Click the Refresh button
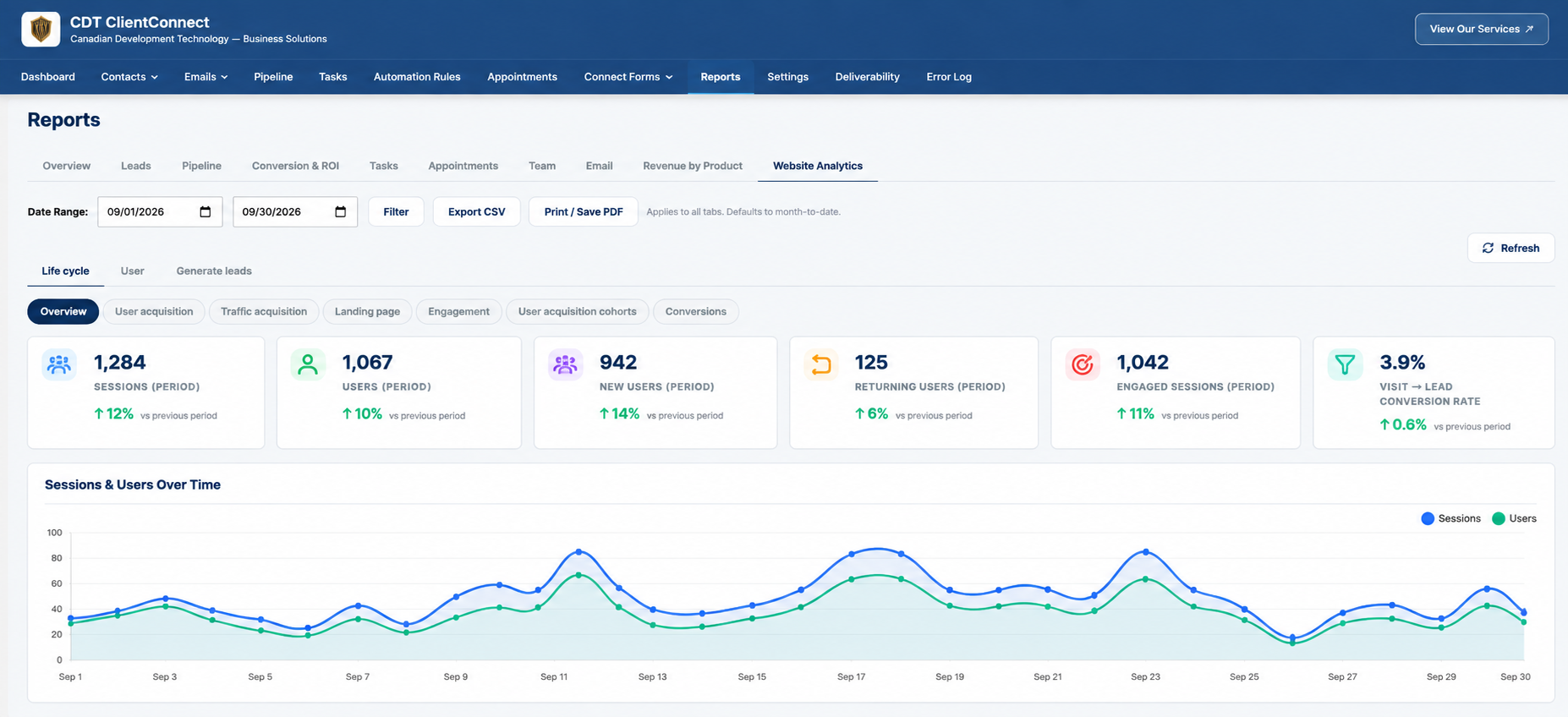This screenshot has height=717, width=1568. tap(1510, 248)
